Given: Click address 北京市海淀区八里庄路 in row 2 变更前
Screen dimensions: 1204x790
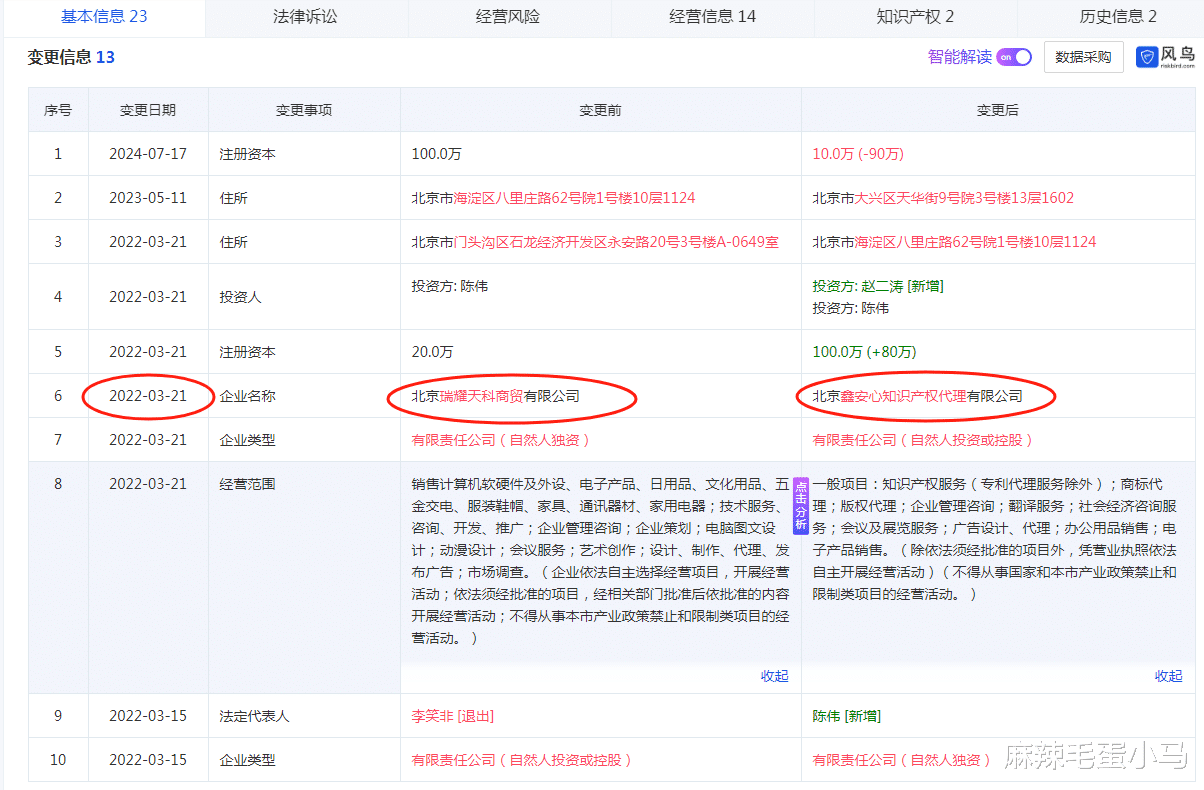Looking at the screenshot, I should pos(553,198).
